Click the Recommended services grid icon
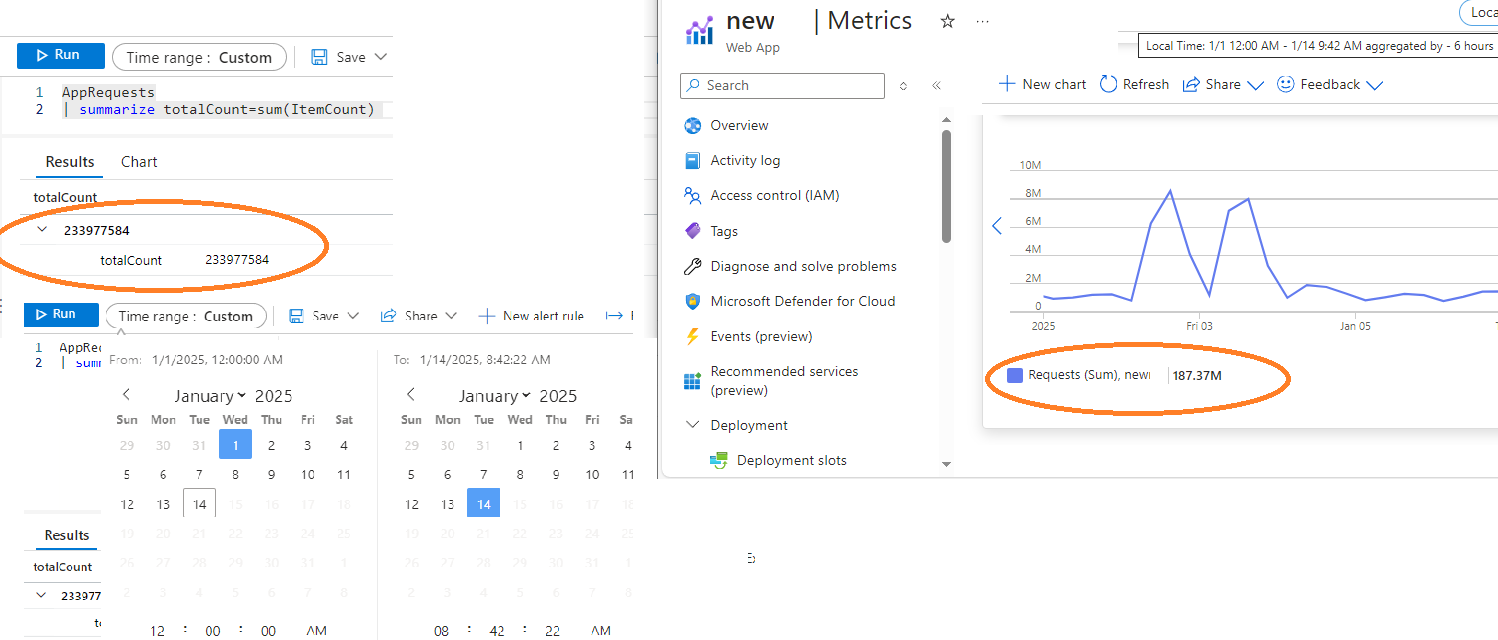The width and height of the screenshot is (1498, 640). click(692, 381)
